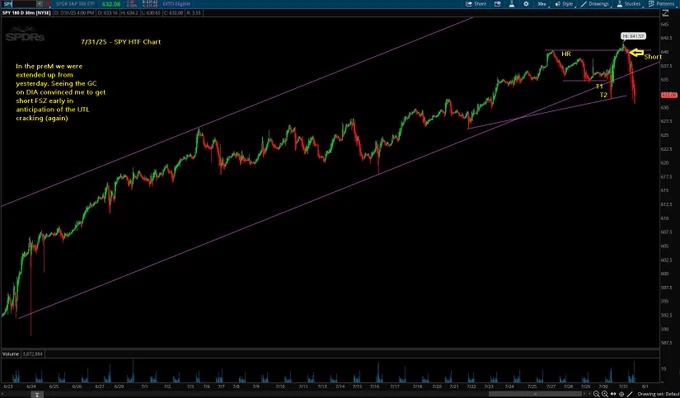This screenshot has height=398, width=680.
Task: Click the yellow preM commentary note
Action: pyautogui.click(x=61, y=92)
